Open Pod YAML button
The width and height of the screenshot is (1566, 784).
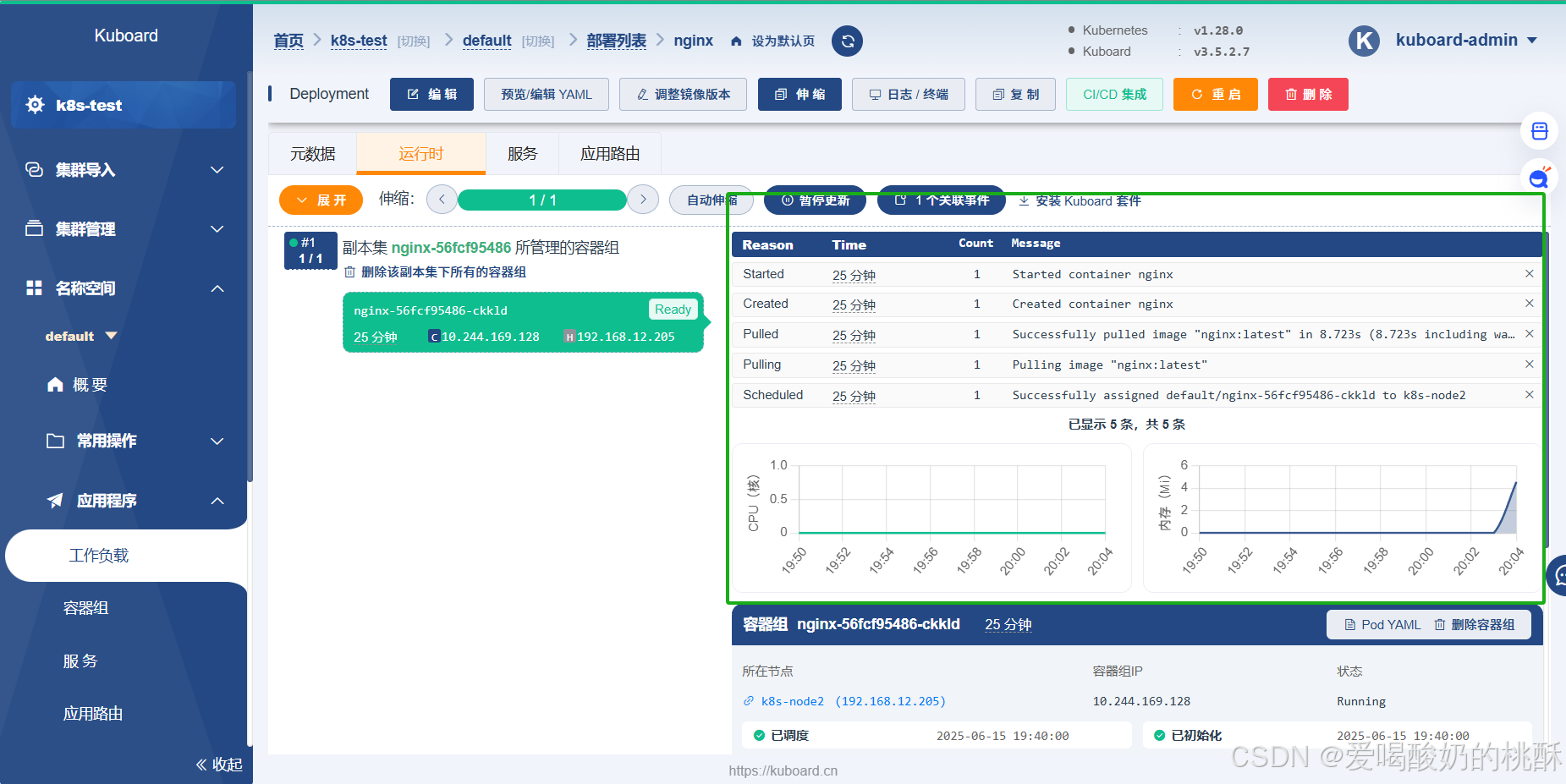tap(1382, 625)
